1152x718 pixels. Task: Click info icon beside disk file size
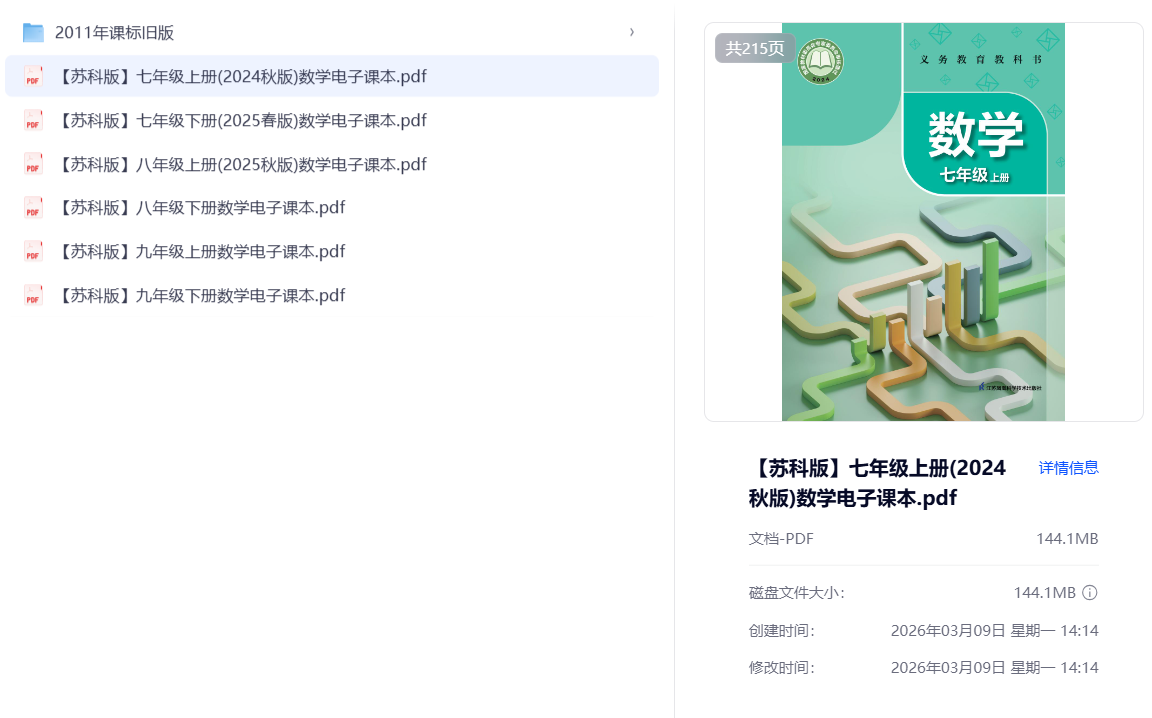coord(1090,593)
